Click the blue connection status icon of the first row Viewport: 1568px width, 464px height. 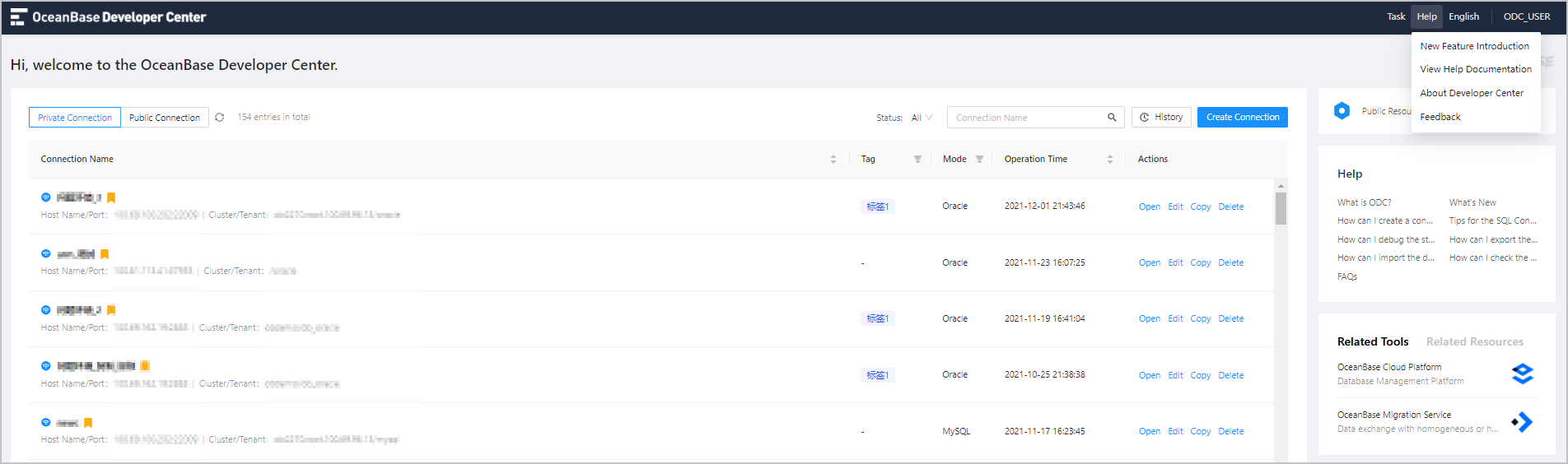(46, 197)
